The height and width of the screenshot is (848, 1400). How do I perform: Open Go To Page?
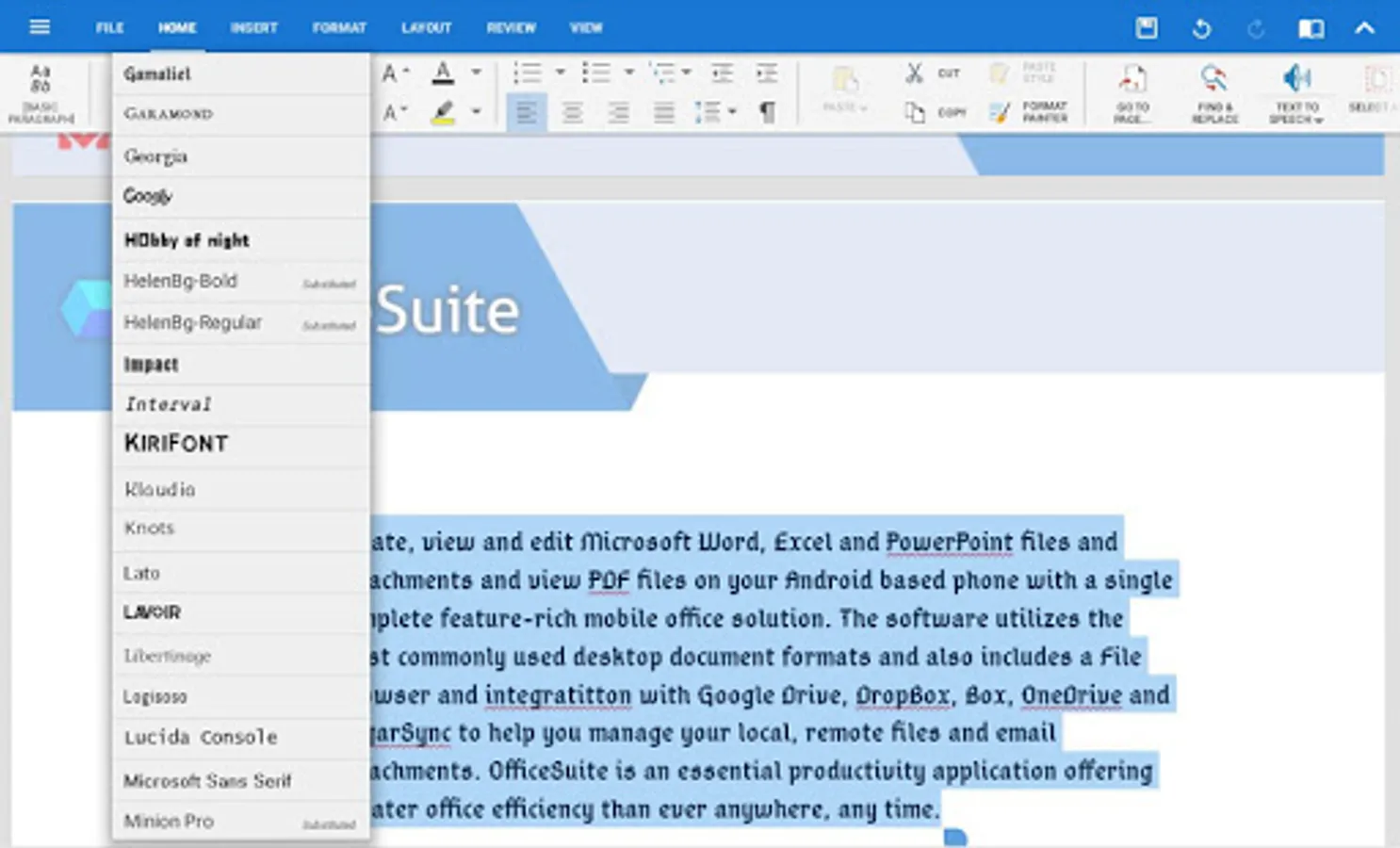click(x=1131, y=93)
